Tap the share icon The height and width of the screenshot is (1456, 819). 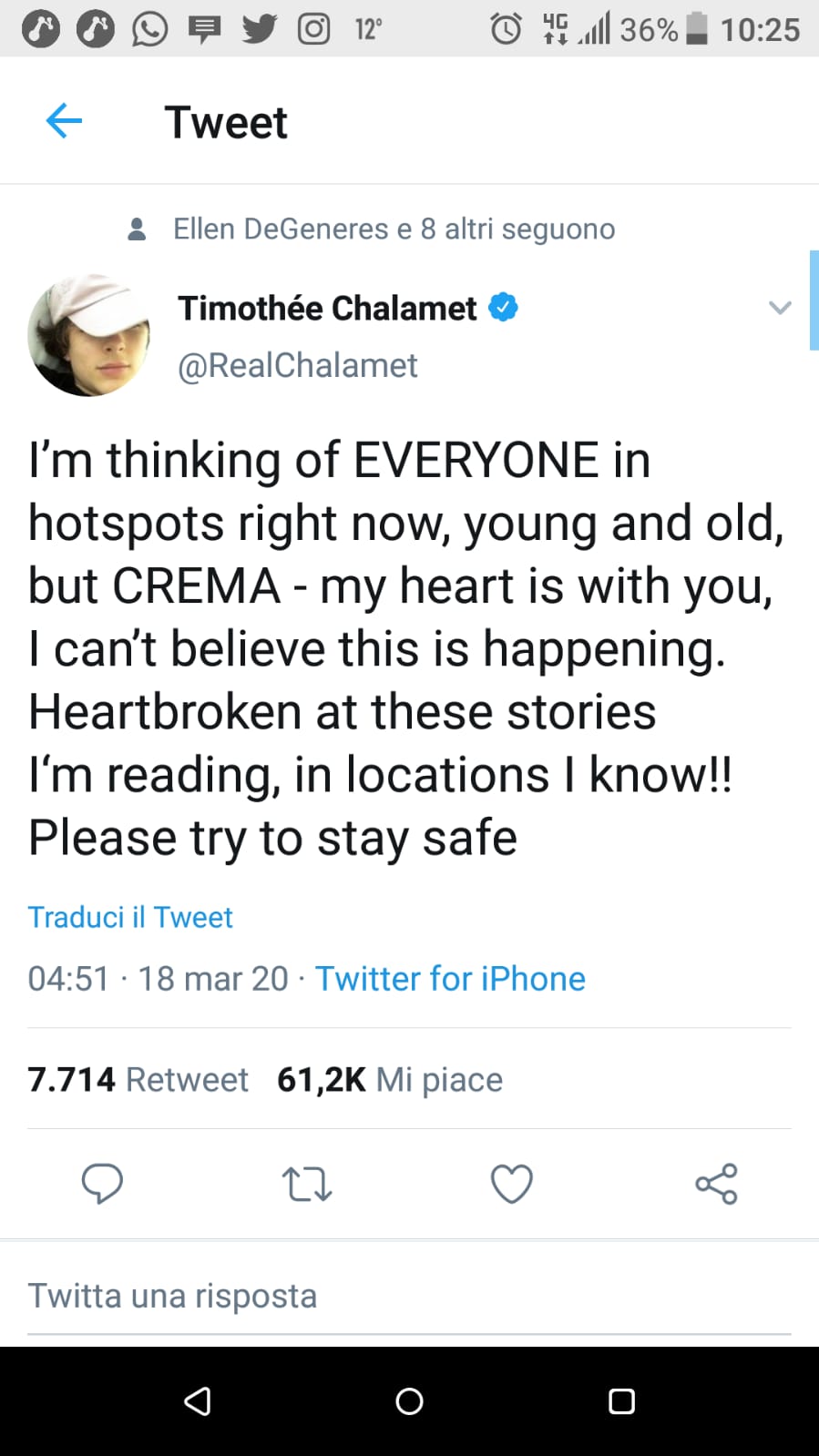[716, 1184]
